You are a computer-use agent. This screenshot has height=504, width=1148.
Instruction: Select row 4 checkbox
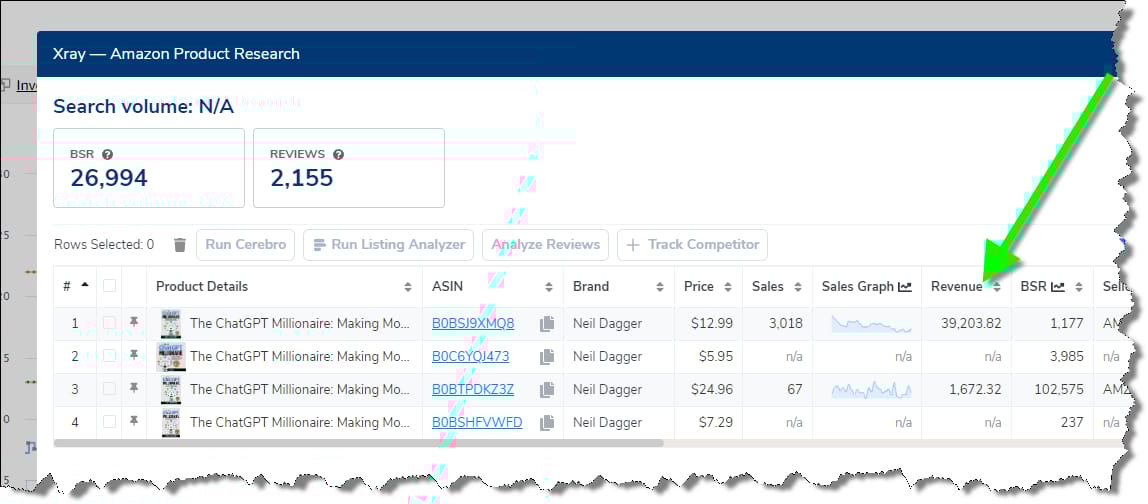pyautogui.click(x=109, y=422)
